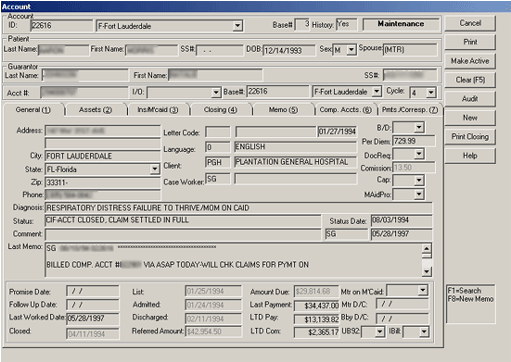Click the SS# field in Patient section
Screen dimensions: 511x362
[x=220, y=51]
